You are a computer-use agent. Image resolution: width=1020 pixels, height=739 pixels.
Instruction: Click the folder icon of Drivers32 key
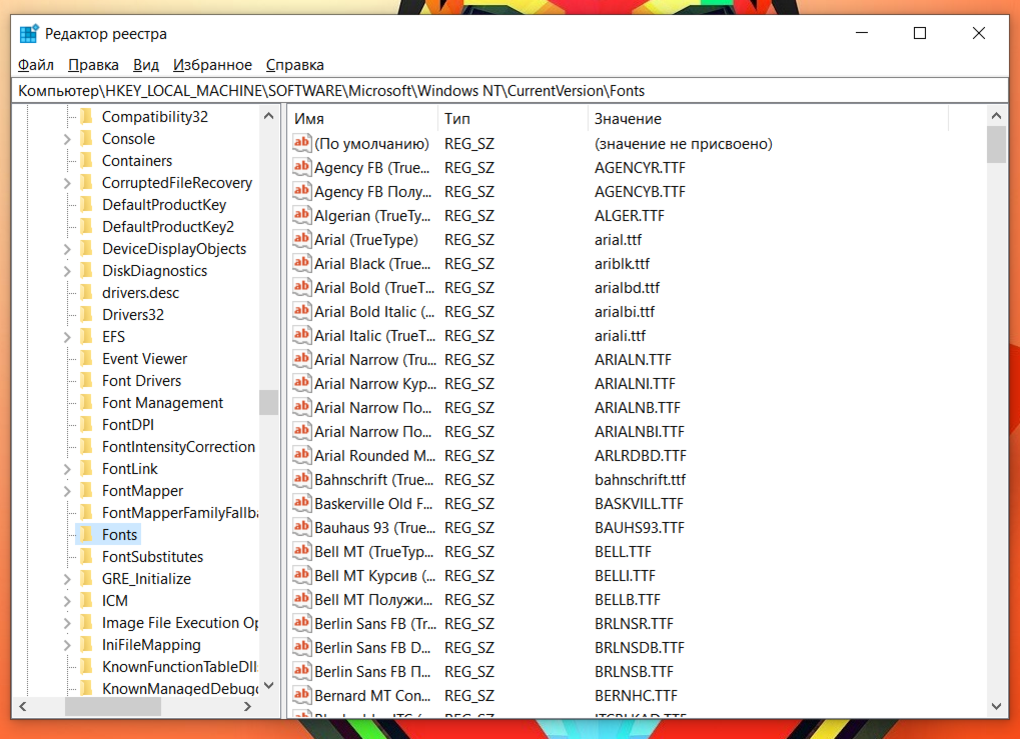87,314
